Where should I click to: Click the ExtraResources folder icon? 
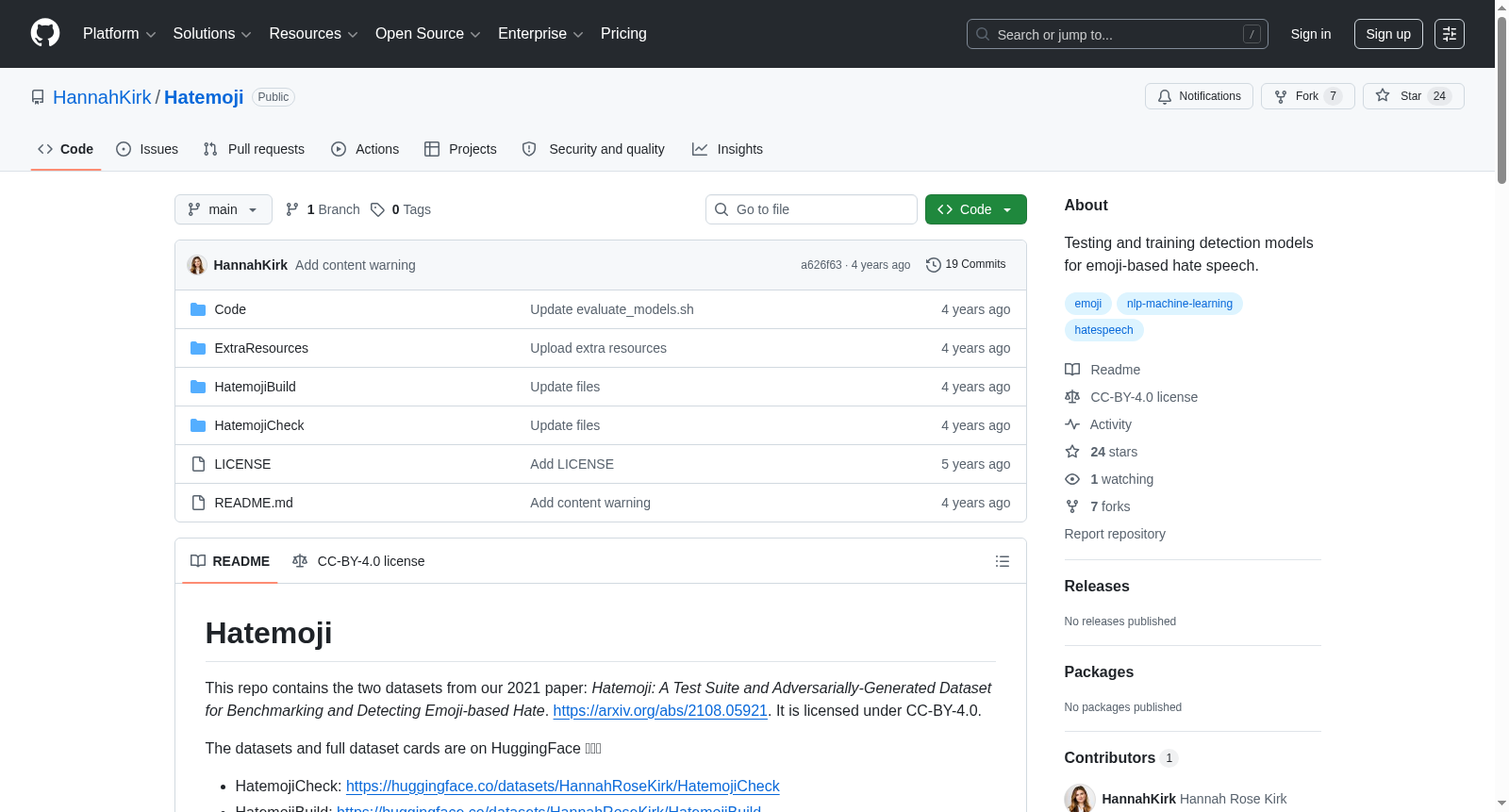(198, 348)
